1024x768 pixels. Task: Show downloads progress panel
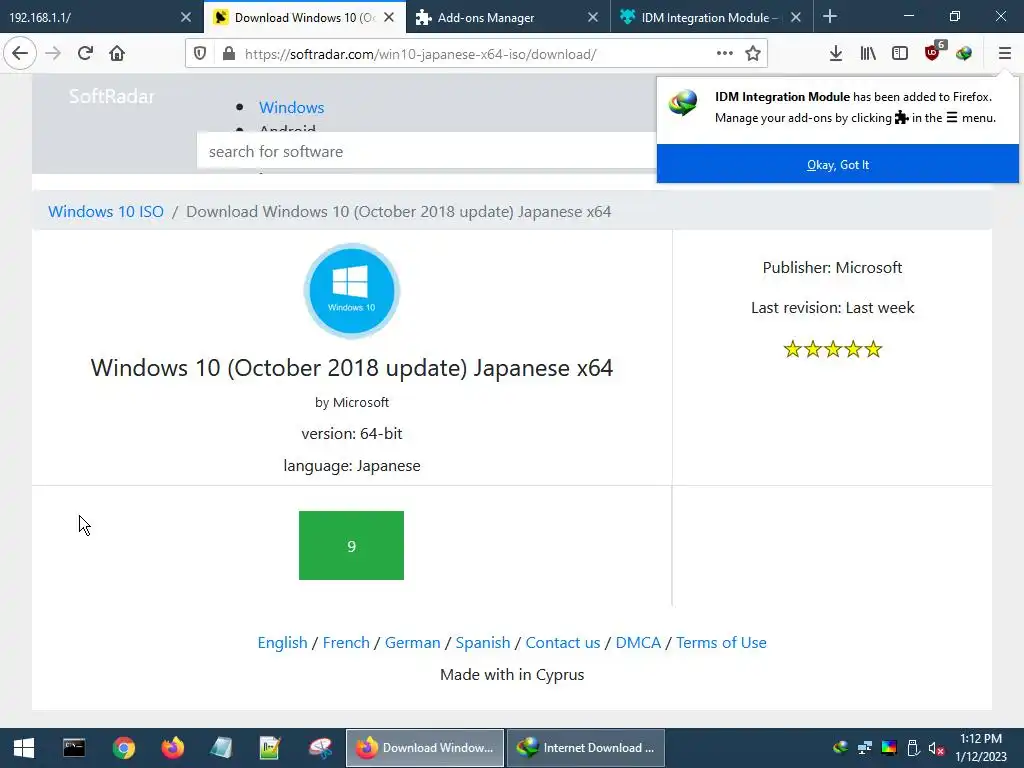(835, 54)
